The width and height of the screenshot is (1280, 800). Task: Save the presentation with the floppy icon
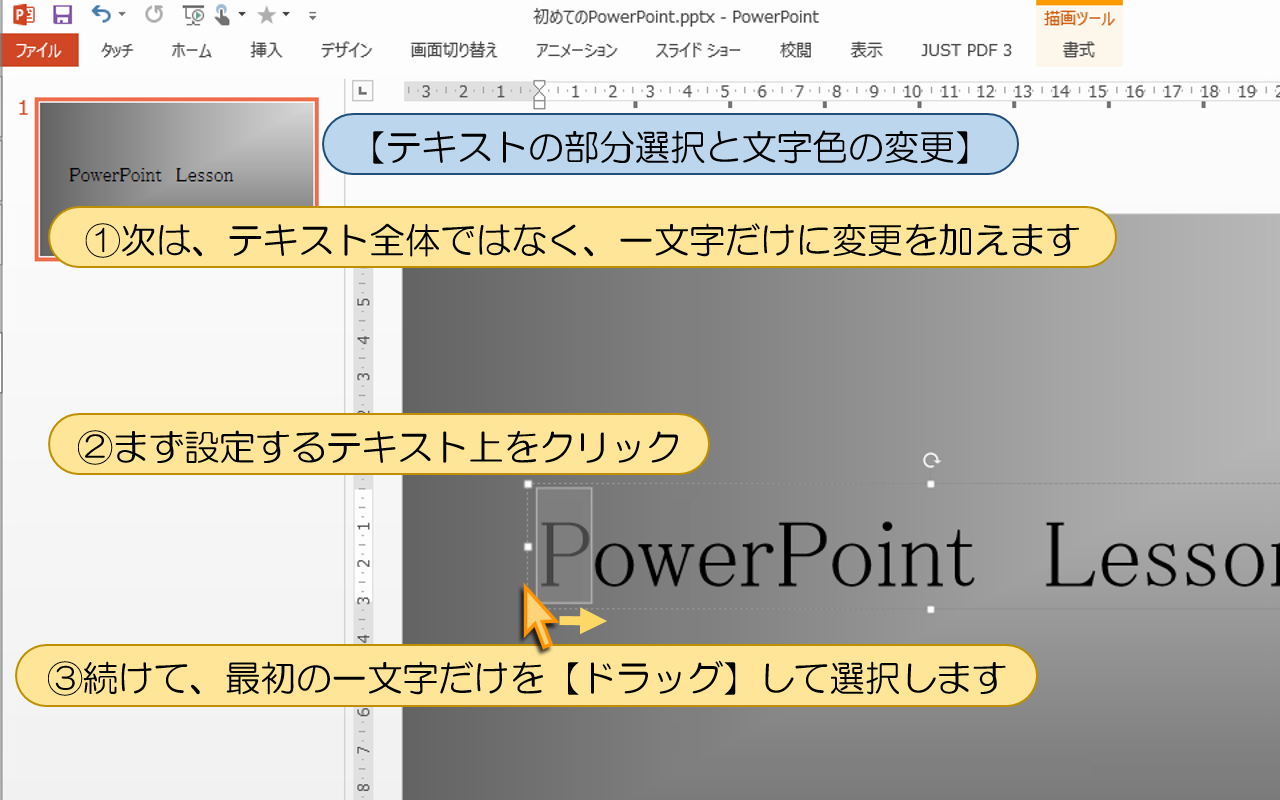pos(62,15)
